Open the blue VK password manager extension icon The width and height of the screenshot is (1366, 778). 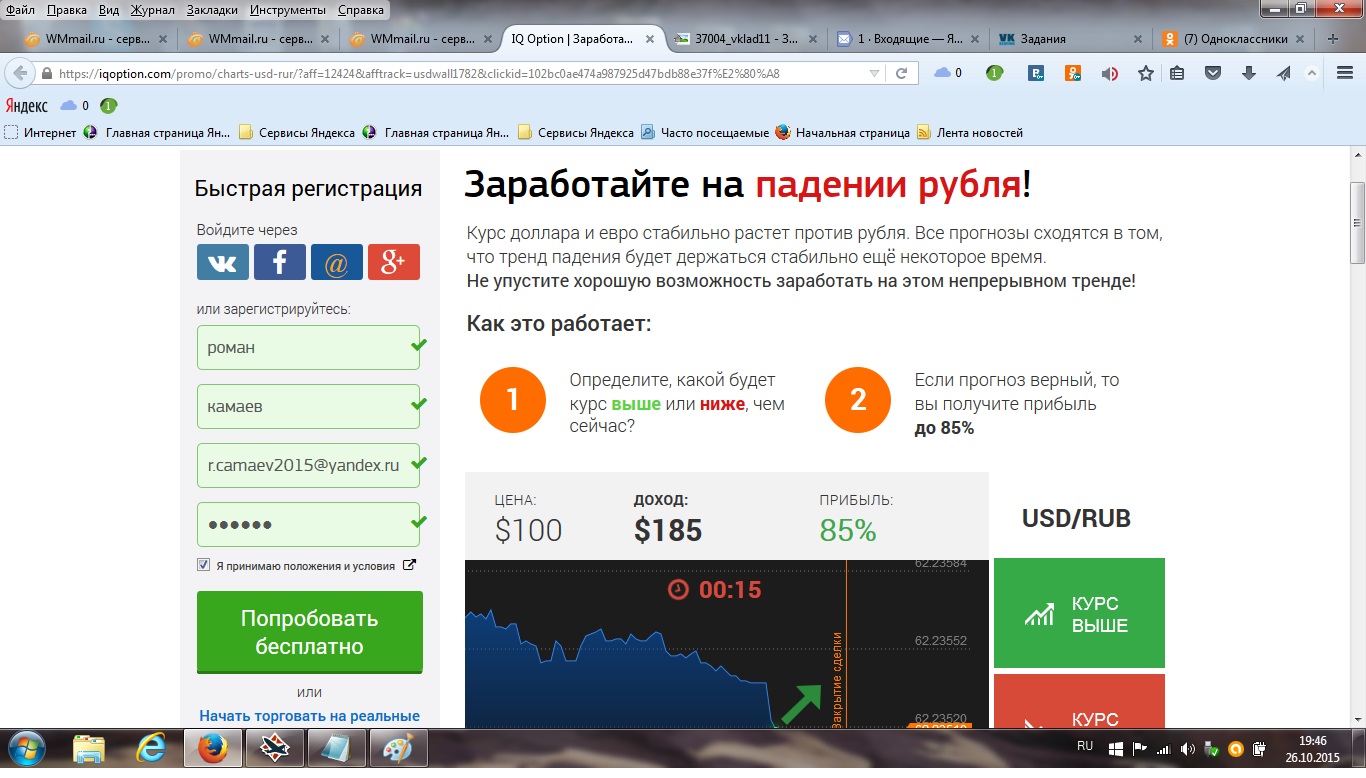click(1038, 73)
